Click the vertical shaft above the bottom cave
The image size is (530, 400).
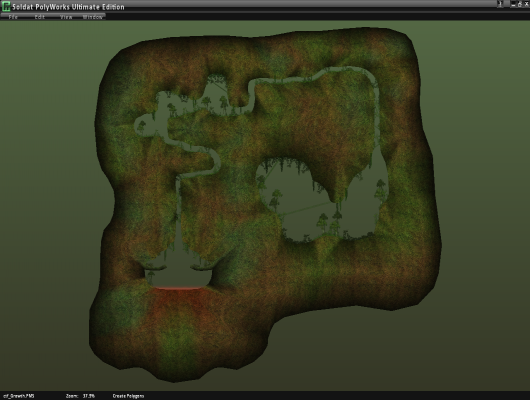click(178, 220)
